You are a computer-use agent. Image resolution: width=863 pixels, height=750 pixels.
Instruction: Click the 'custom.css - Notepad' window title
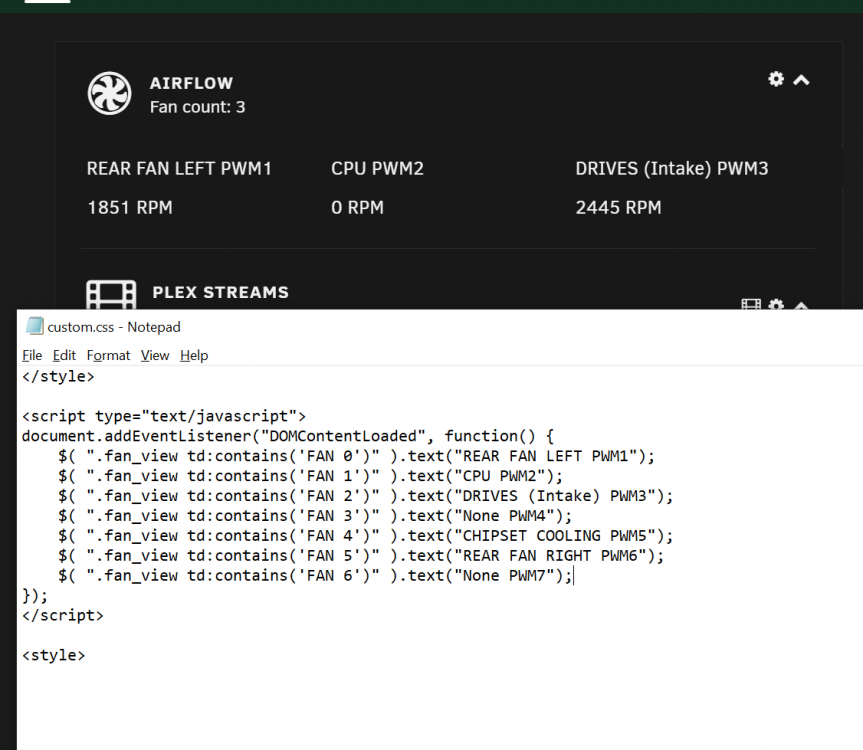[x=114, y=327]
